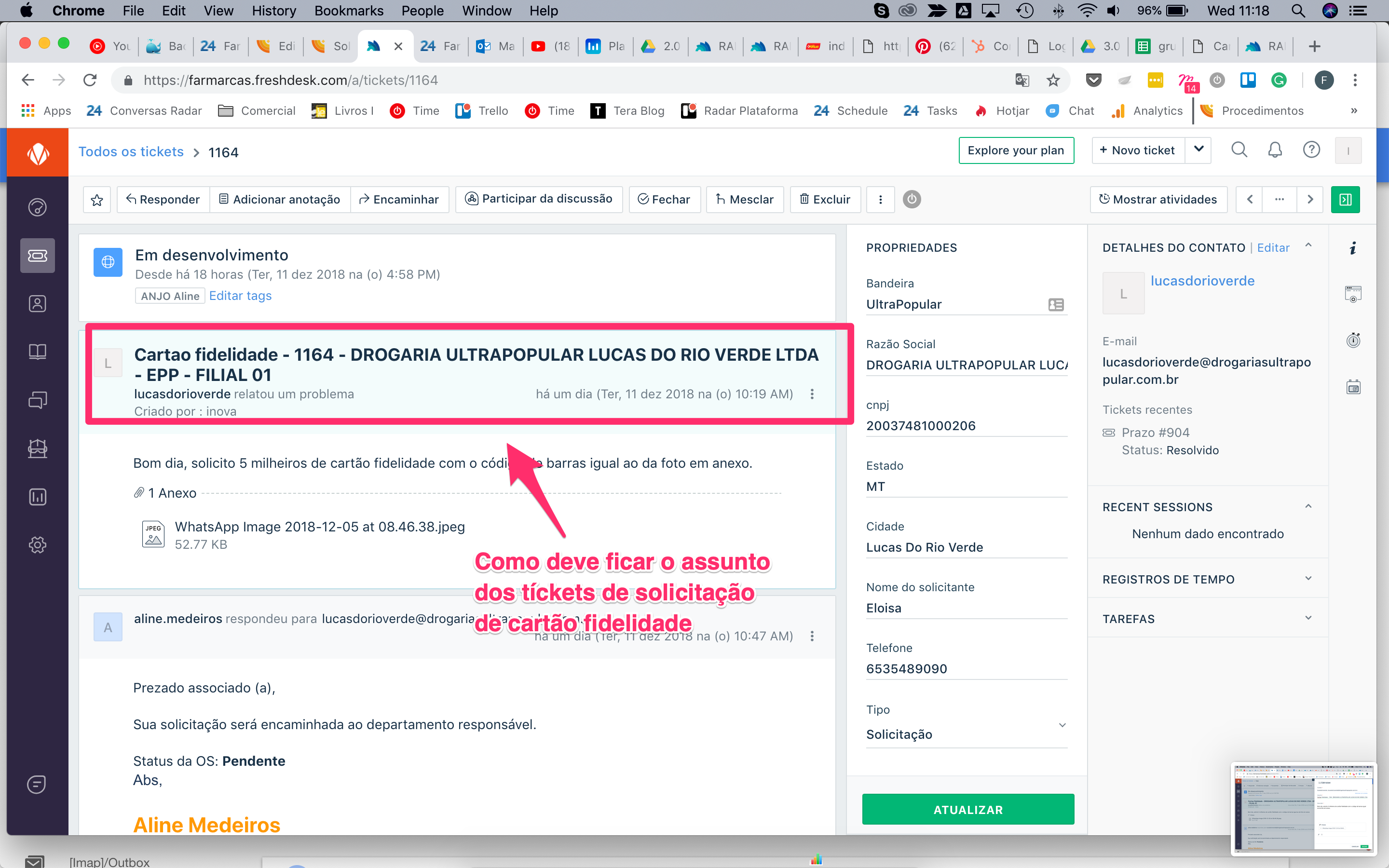This screenshot has width=1389, height=868.
Task: Click the Editar tags link
Action: (x=240, y=296)
